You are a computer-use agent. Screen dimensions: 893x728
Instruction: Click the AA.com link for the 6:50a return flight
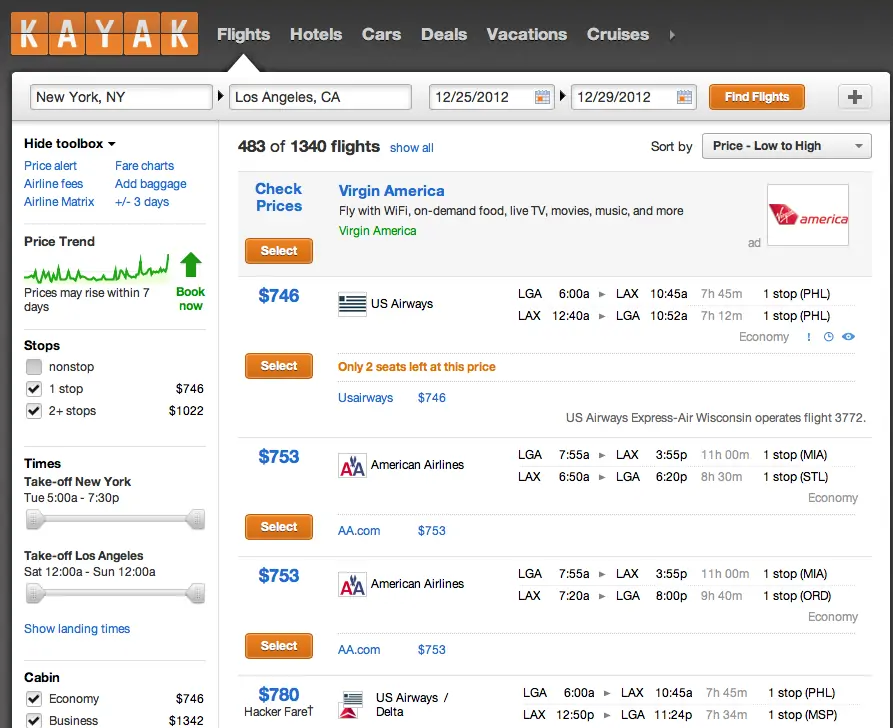click(359, 531)
